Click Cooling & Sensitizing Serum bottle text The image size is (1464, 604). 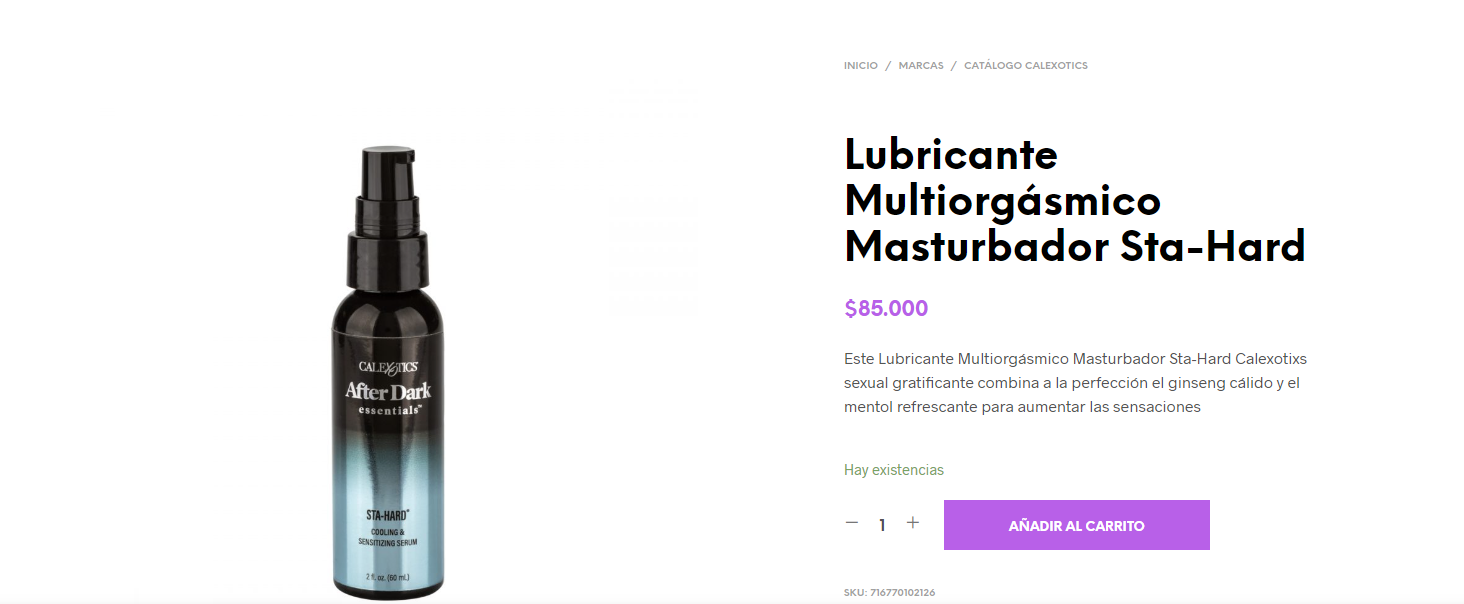387,536
